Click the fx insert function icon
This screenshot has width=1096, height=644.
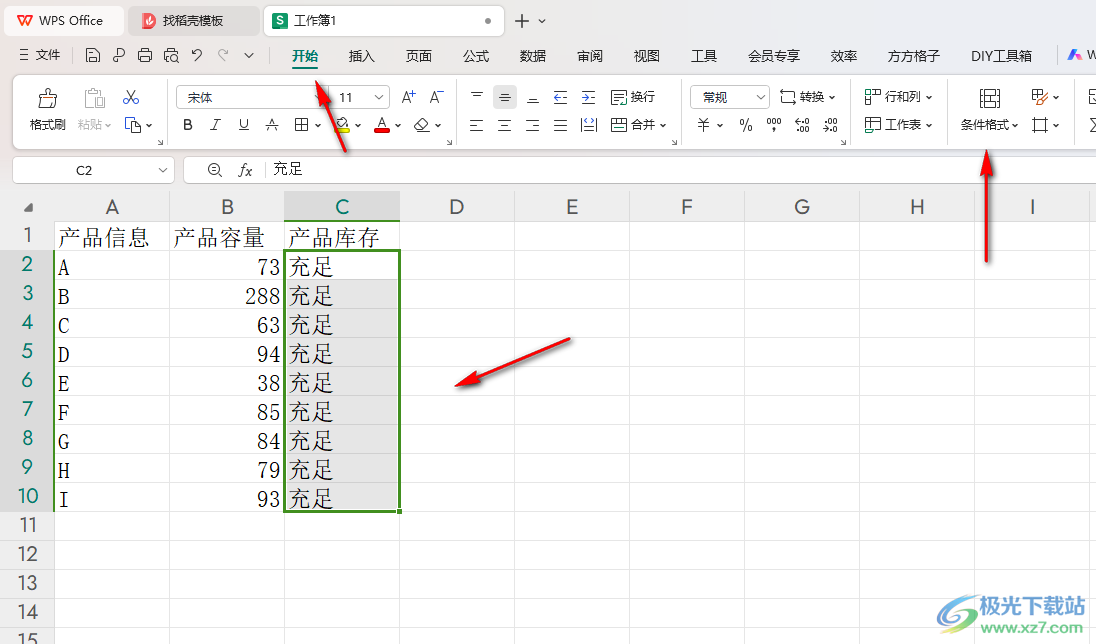coord(245,170)
